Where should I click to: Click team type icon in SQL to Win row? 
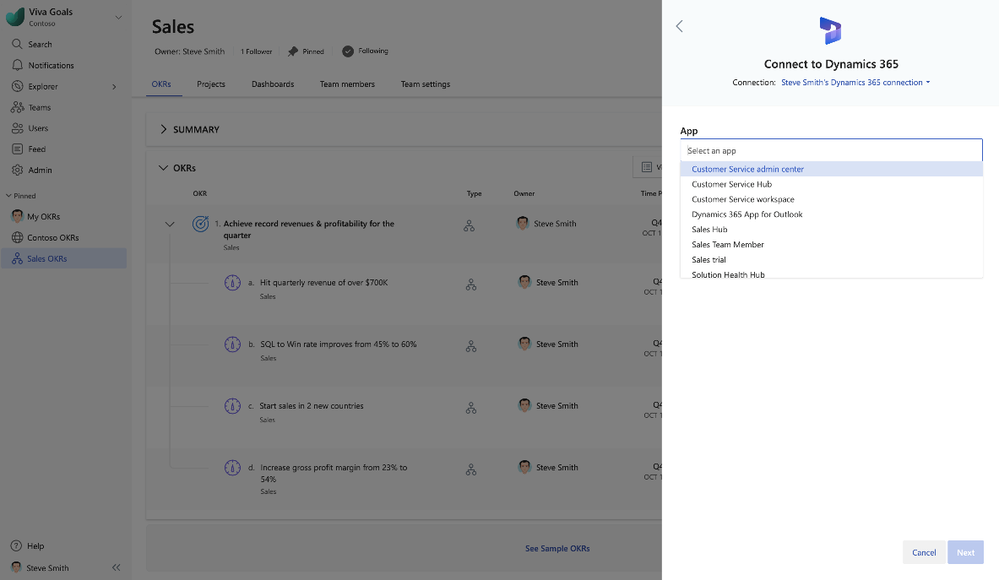pos(471,347)
